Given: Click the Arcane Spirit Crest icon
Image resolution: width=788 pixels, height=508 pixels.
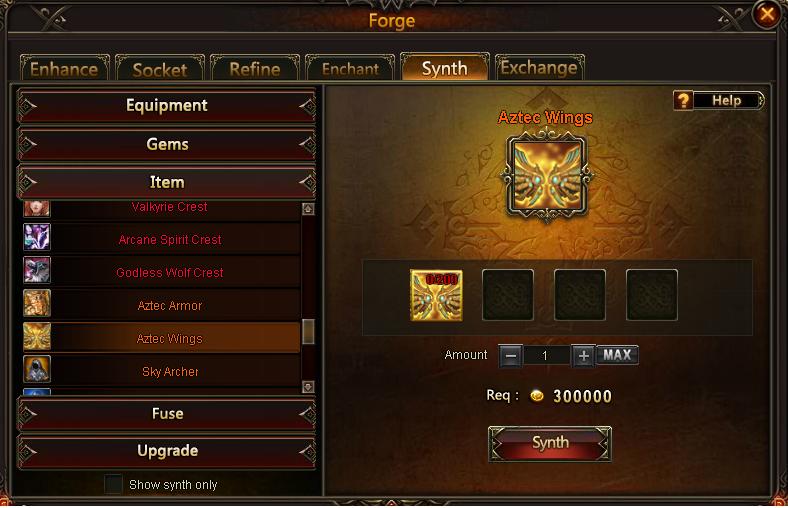Looking at the screenshot, I should point(37,237).
